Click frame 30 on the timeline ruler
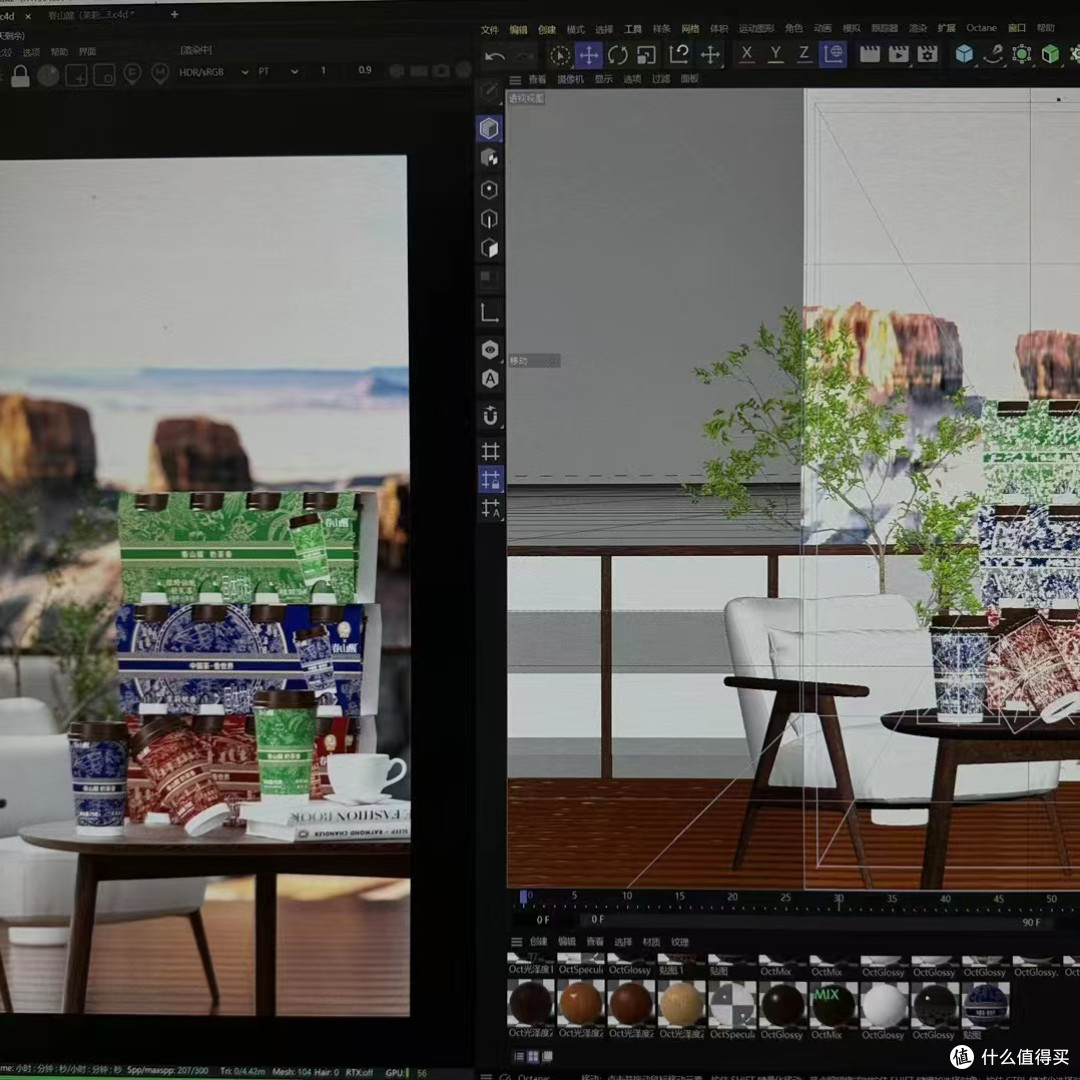This screenshot has width=1080, height=1080. point(838,899)
